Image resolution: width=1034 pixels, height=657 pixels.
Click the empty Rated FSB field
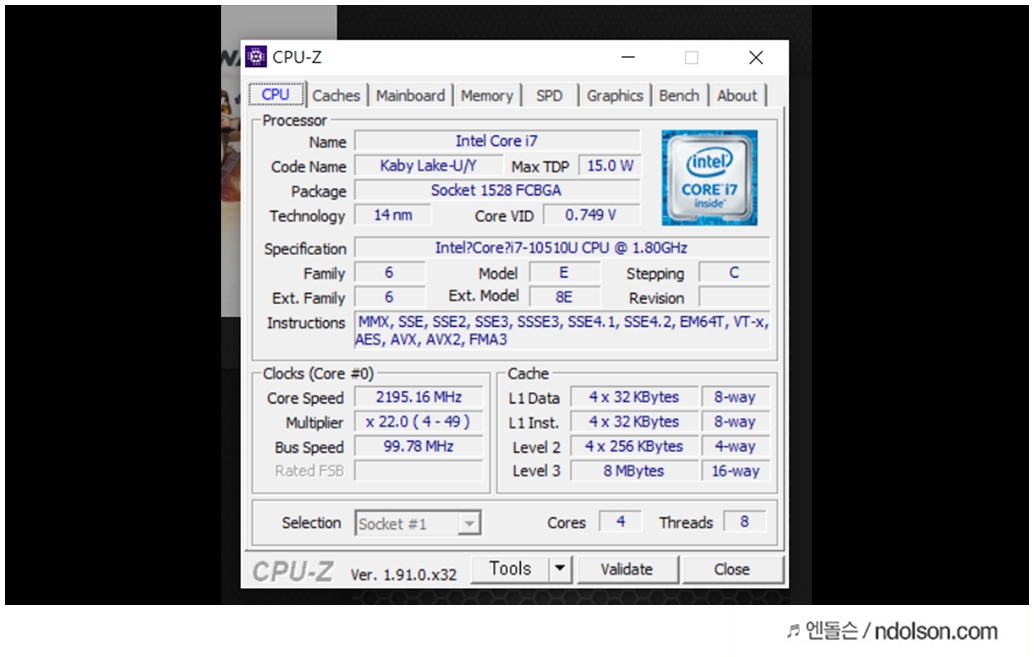419,471
